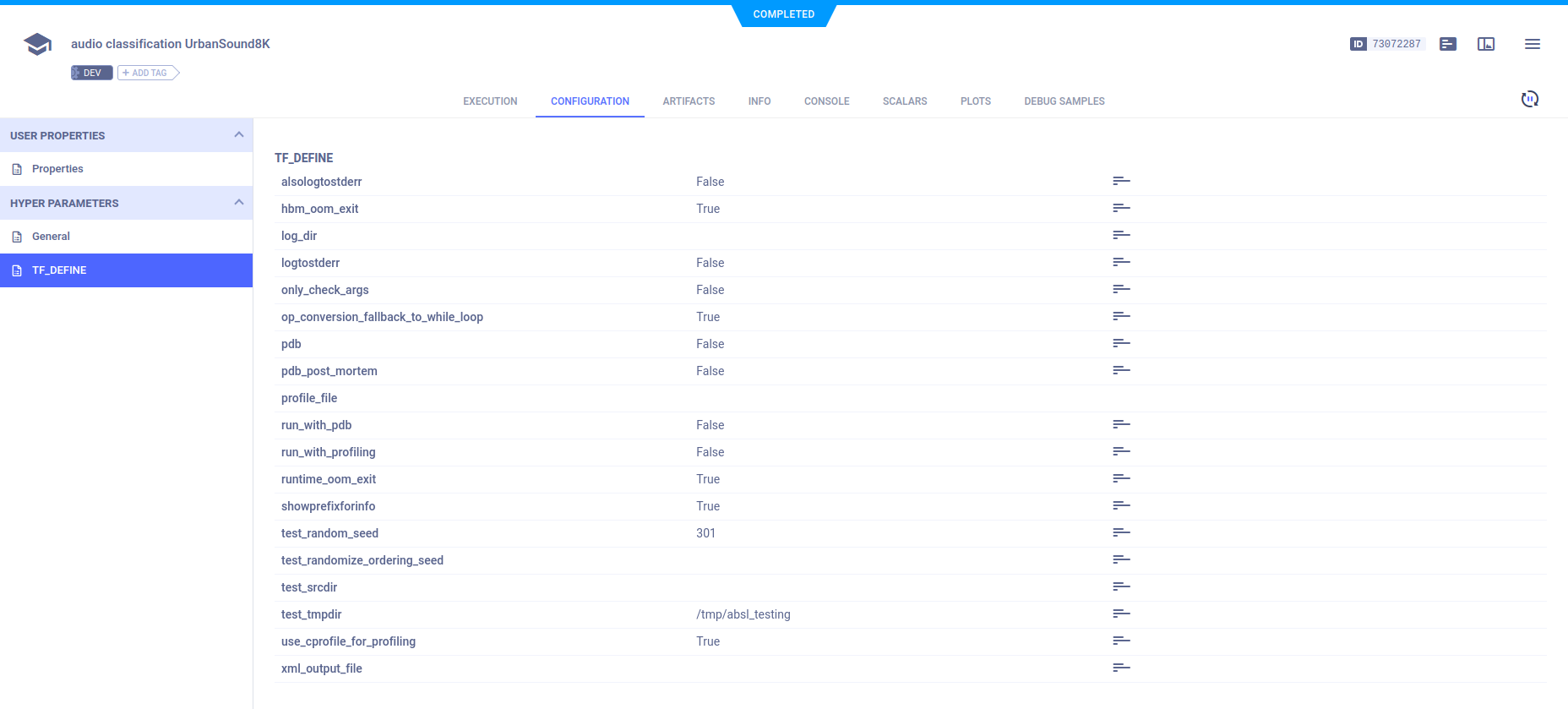Click the description icon for test_random_seed
This screenshot has height=709, width=1568.
click(x=1121, y=533)
